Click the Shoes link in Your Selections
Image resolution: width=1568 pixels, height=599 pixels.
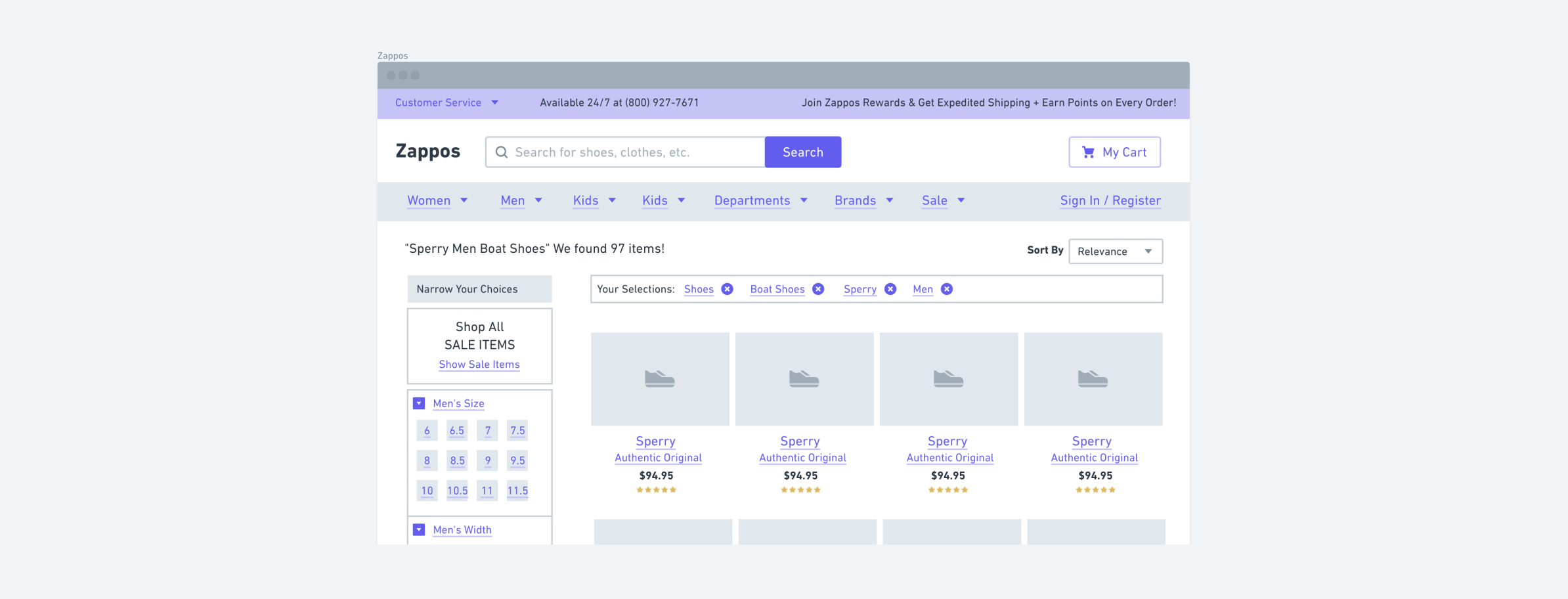tap(699, 289)
